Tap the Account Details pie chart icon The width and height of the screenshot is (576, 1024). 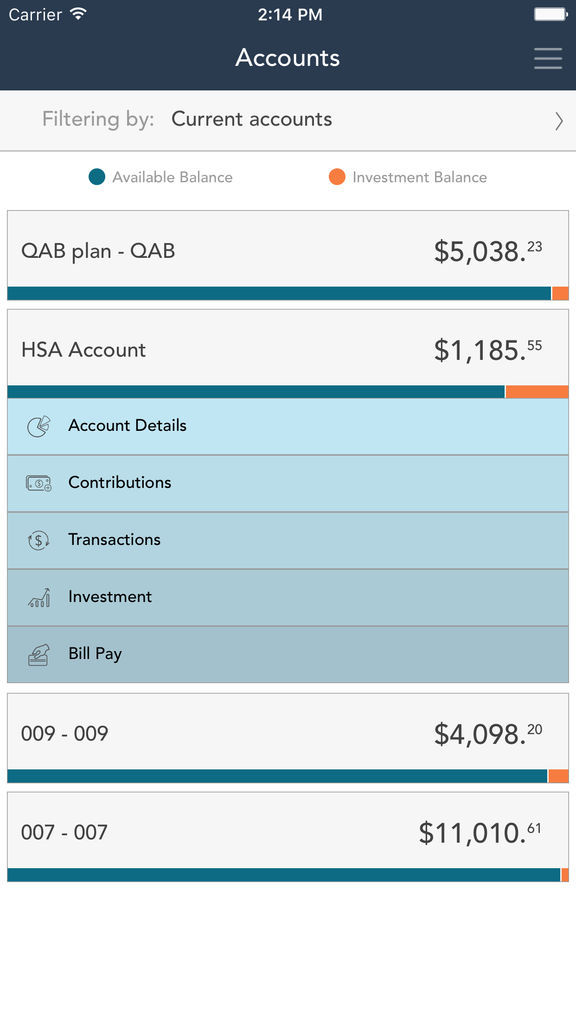[39, 426]
